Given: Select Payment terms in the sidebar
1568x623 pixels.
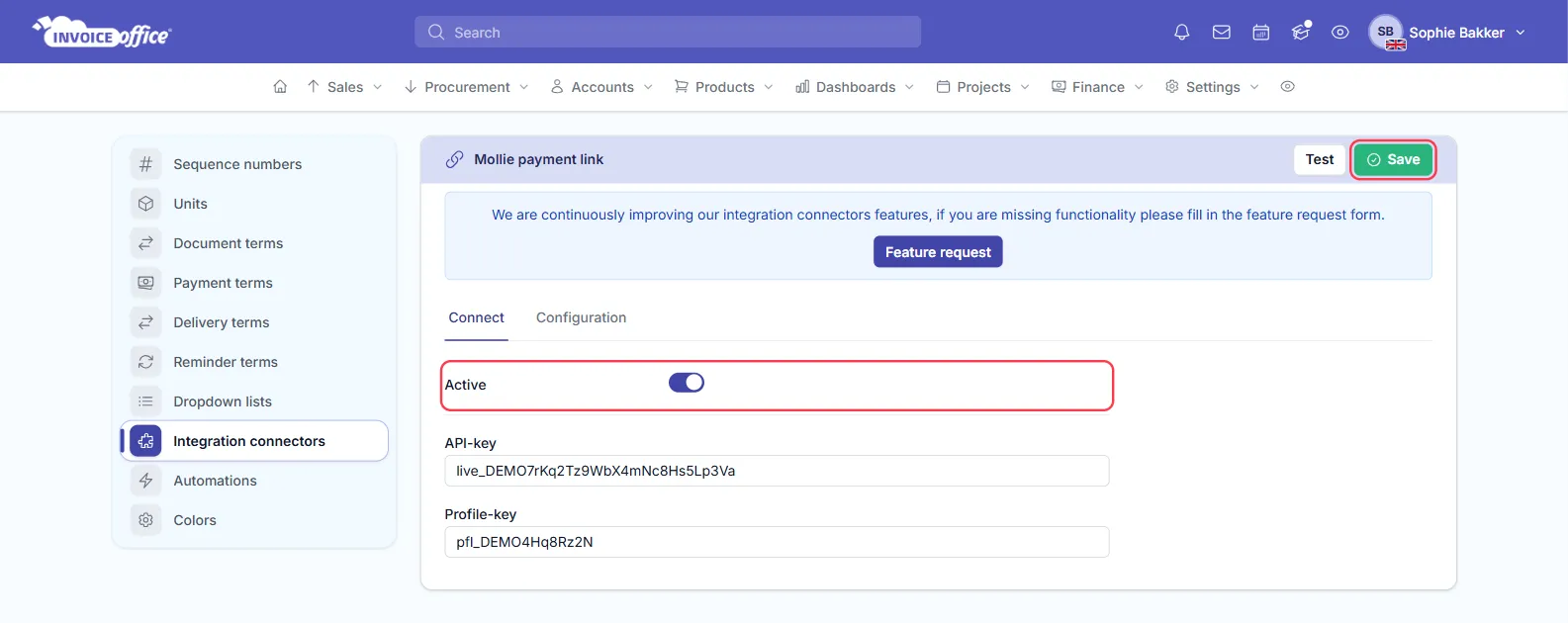Looking at the screenshot, I should tap(255, 283).
